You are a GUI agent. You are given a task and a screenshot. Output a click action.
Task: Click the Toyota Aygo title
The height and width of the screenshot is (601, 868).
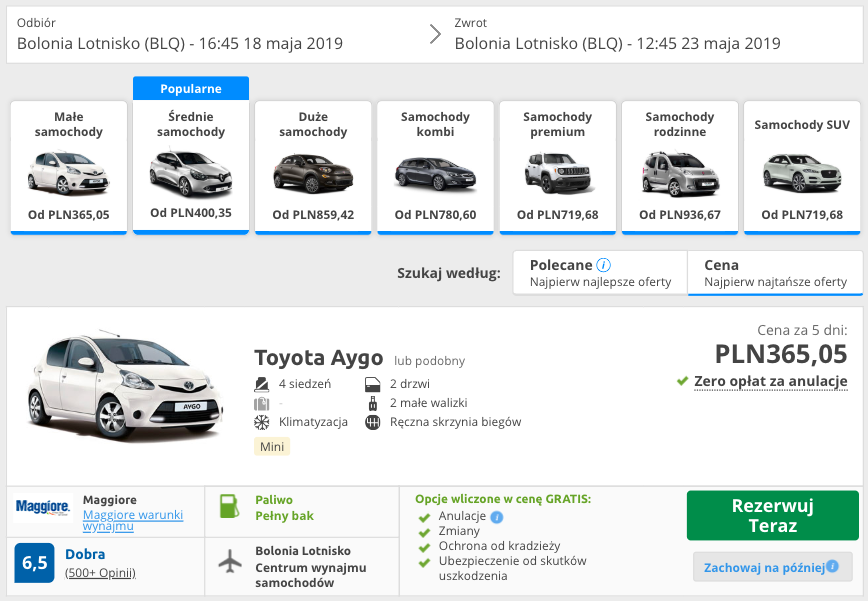(x=319, y=358)
